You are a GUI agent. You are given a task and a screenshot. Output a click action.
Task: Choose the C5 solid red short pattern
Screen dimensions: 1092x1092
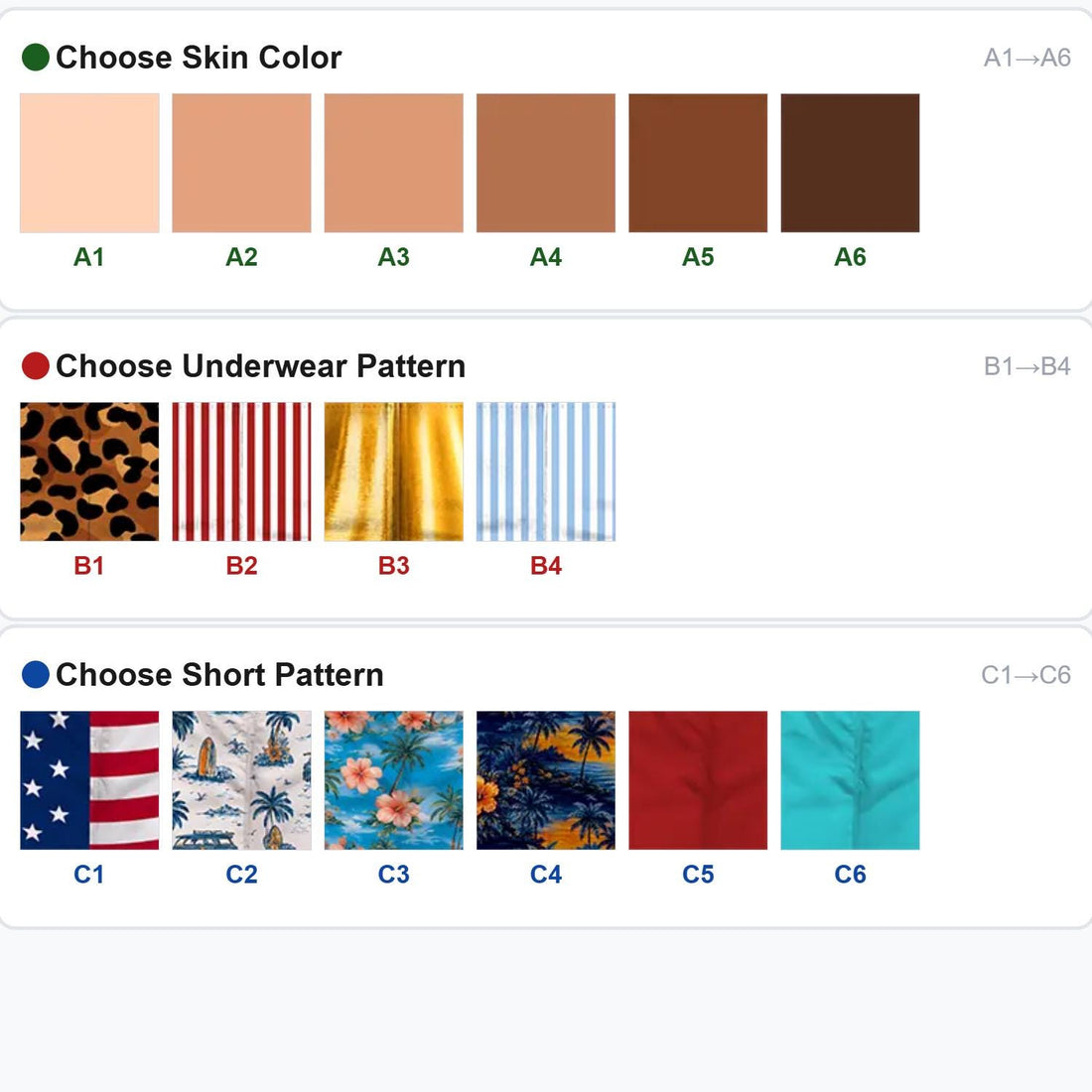pyautogui.click(x=698, y=780)
